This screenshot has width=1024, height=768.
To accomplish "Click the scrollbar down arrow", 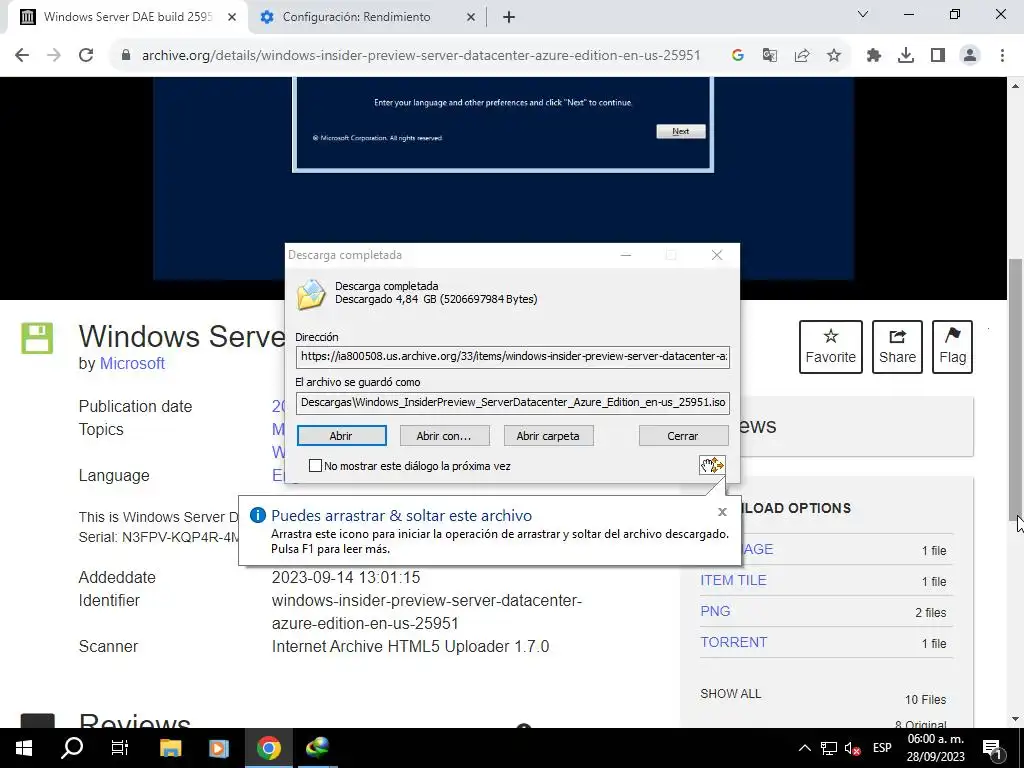I will [1016, 719].
